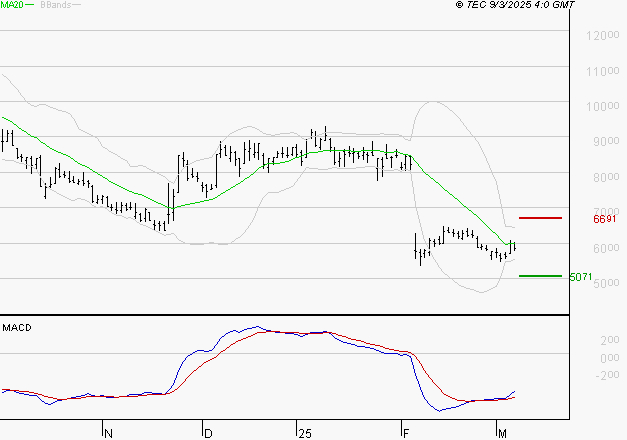
Task: Click the 11000 price axis label
Action: (x=603, y=72)
